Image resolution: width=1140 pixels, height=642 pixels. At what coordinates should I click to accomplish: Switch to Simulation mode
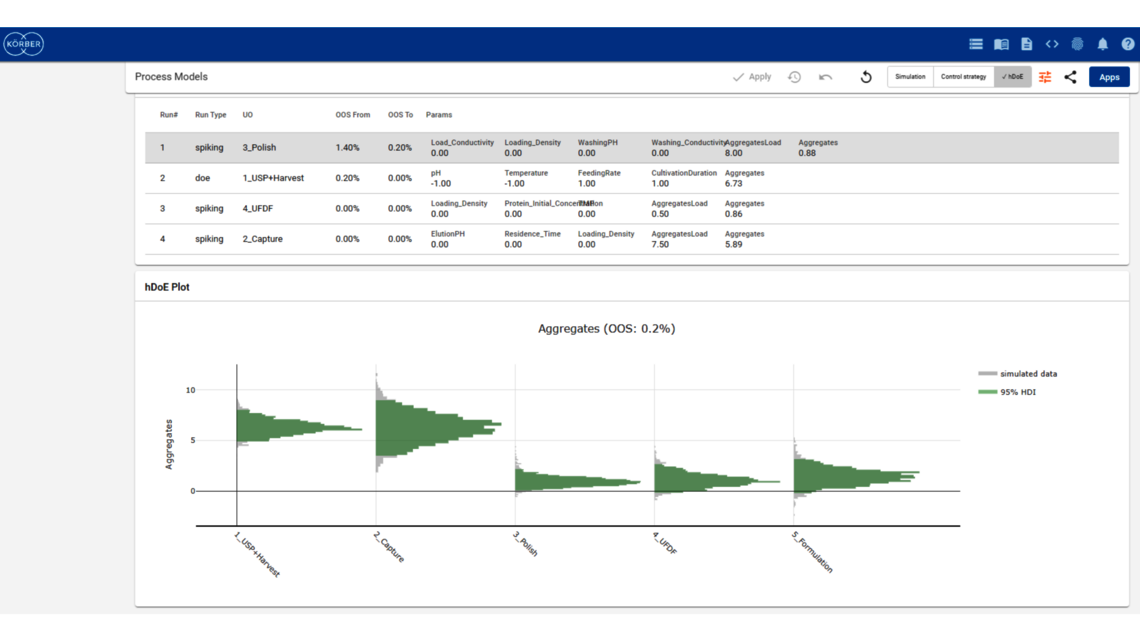click(910, 77)
